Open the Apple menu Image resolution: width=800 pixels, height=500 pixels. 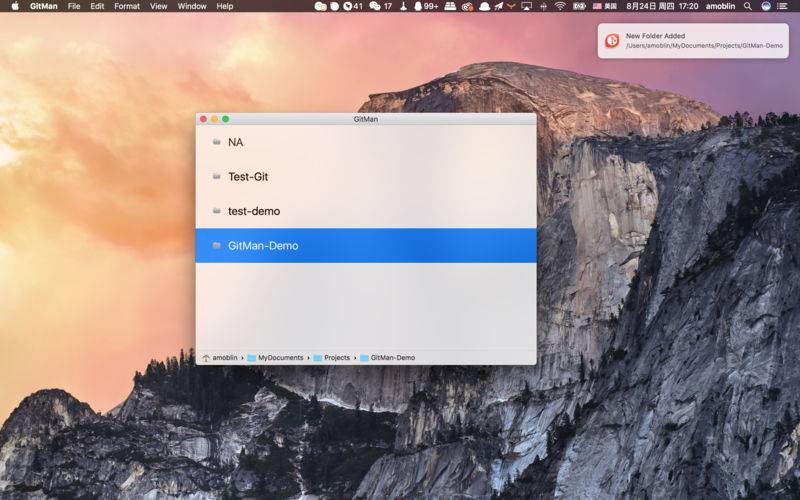tap(15, 6)
